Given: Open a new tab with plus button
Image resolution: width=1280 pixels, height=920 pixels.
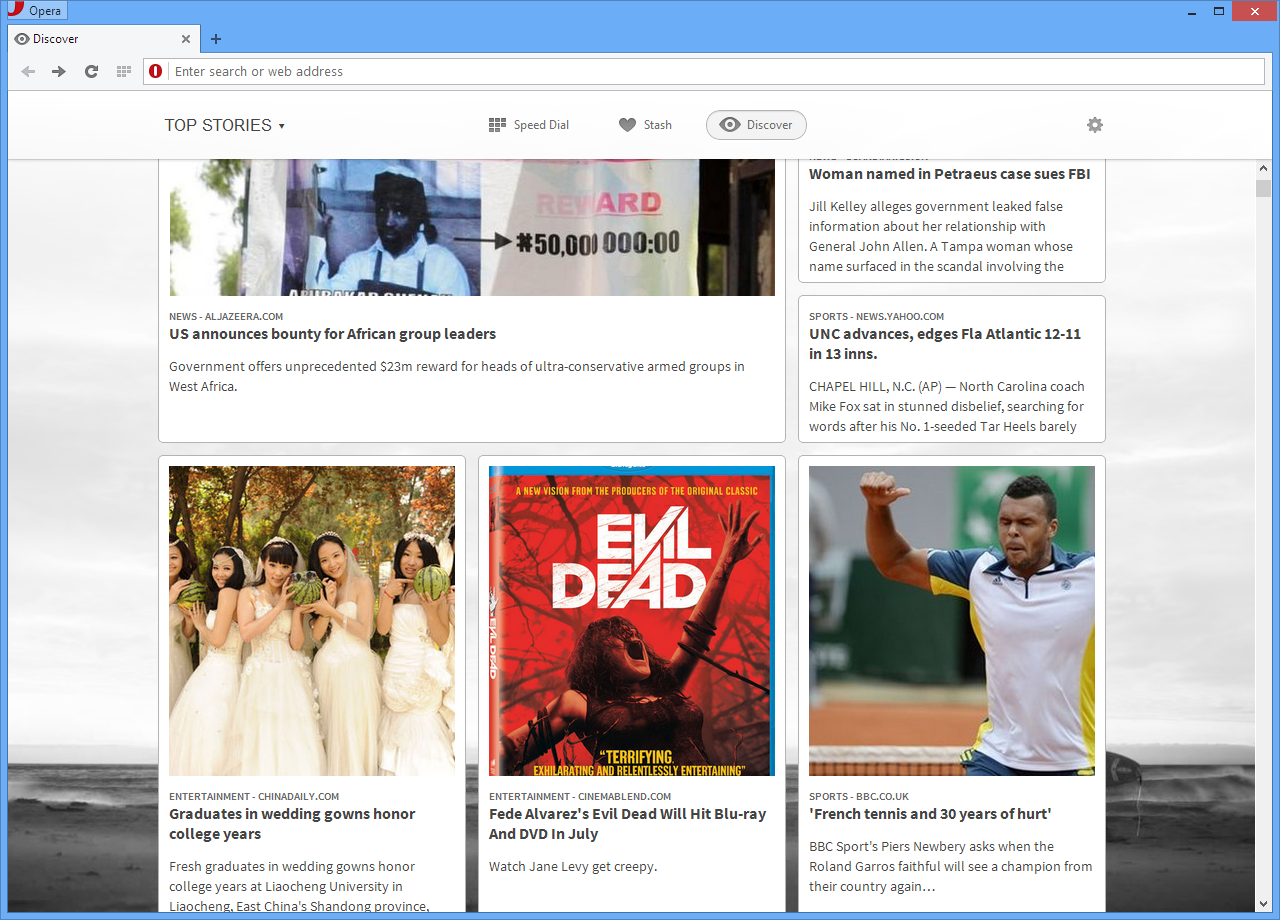Looking at the screenshot, I should (216, 39).
